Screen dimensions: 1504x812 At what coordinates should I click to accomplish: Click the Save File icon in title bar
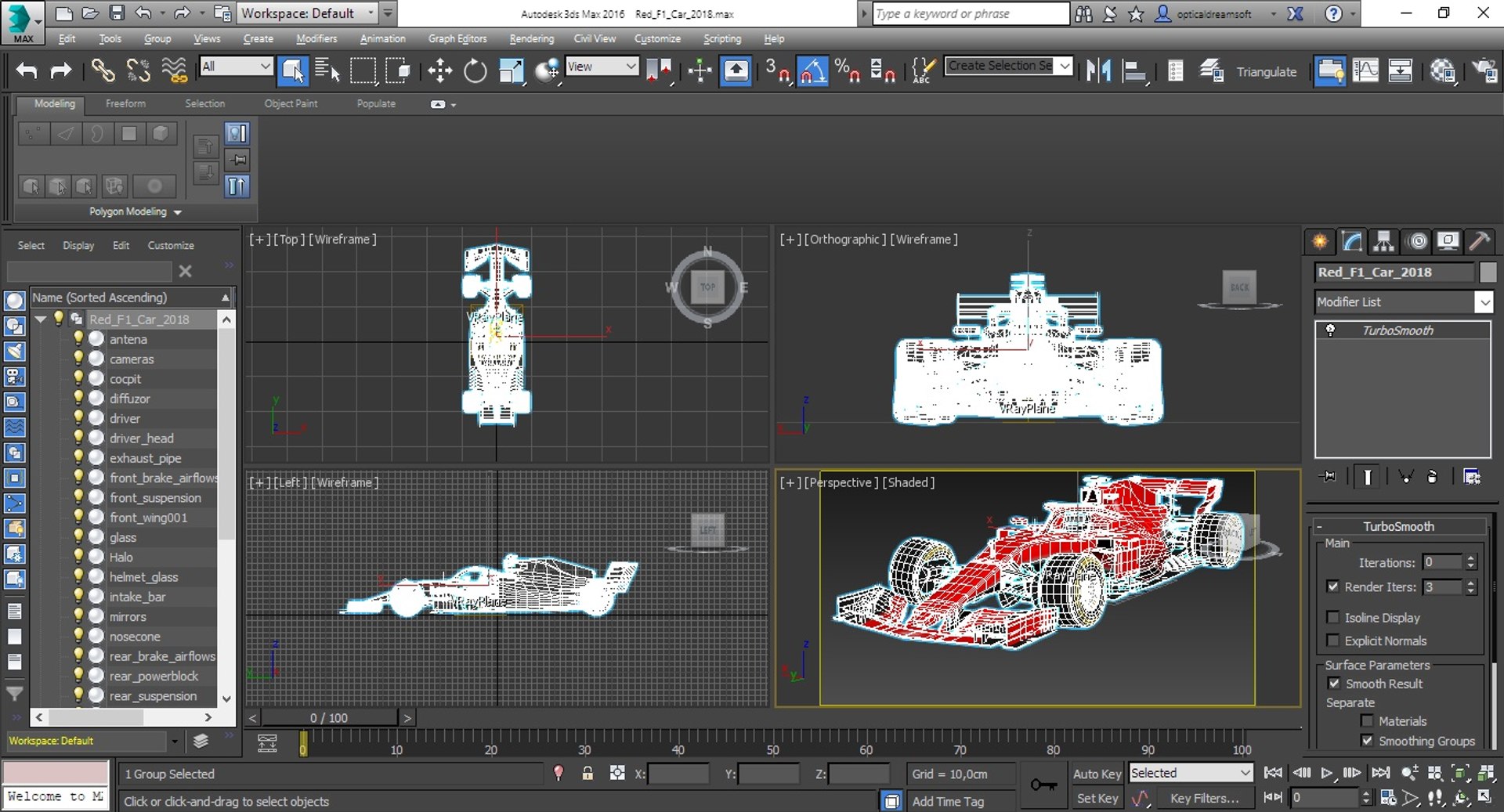(x=117, y=13)
